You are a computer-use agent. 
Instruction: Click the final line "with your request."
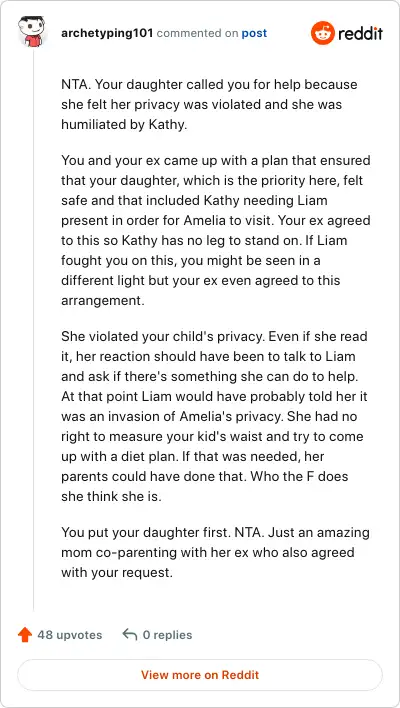coord(117,573)
